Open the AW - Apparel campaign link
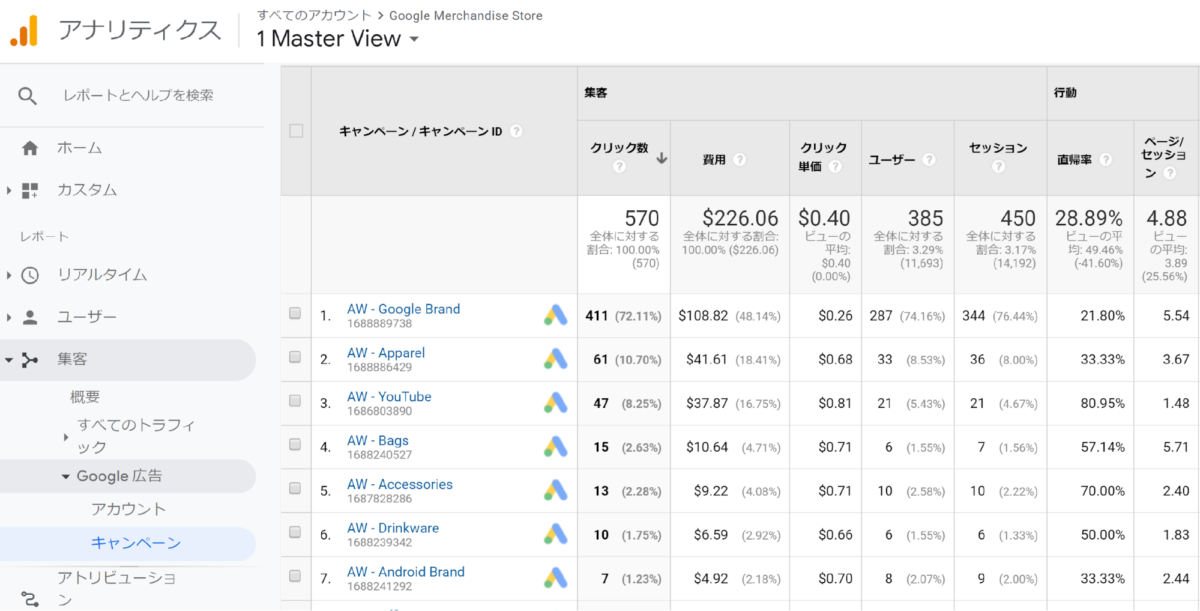 (386, 353)
